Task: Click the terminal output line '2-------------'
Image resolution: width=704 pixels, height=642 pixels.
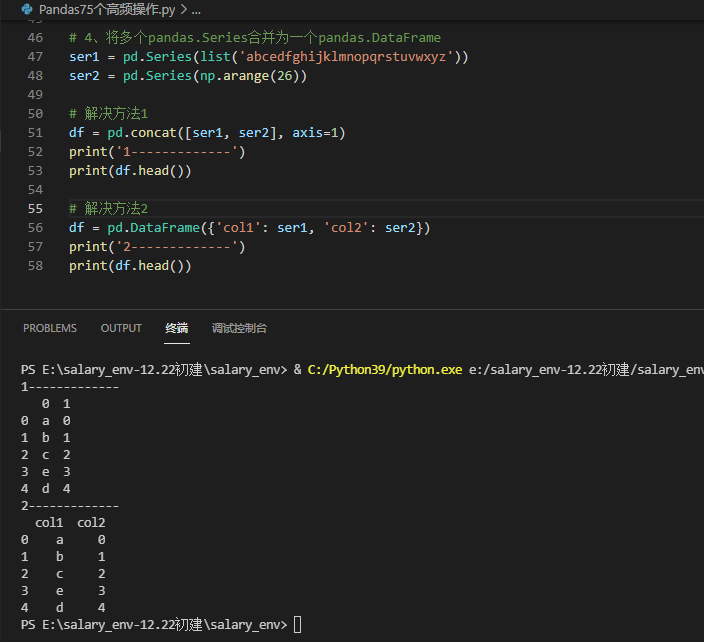Action: 70,506
